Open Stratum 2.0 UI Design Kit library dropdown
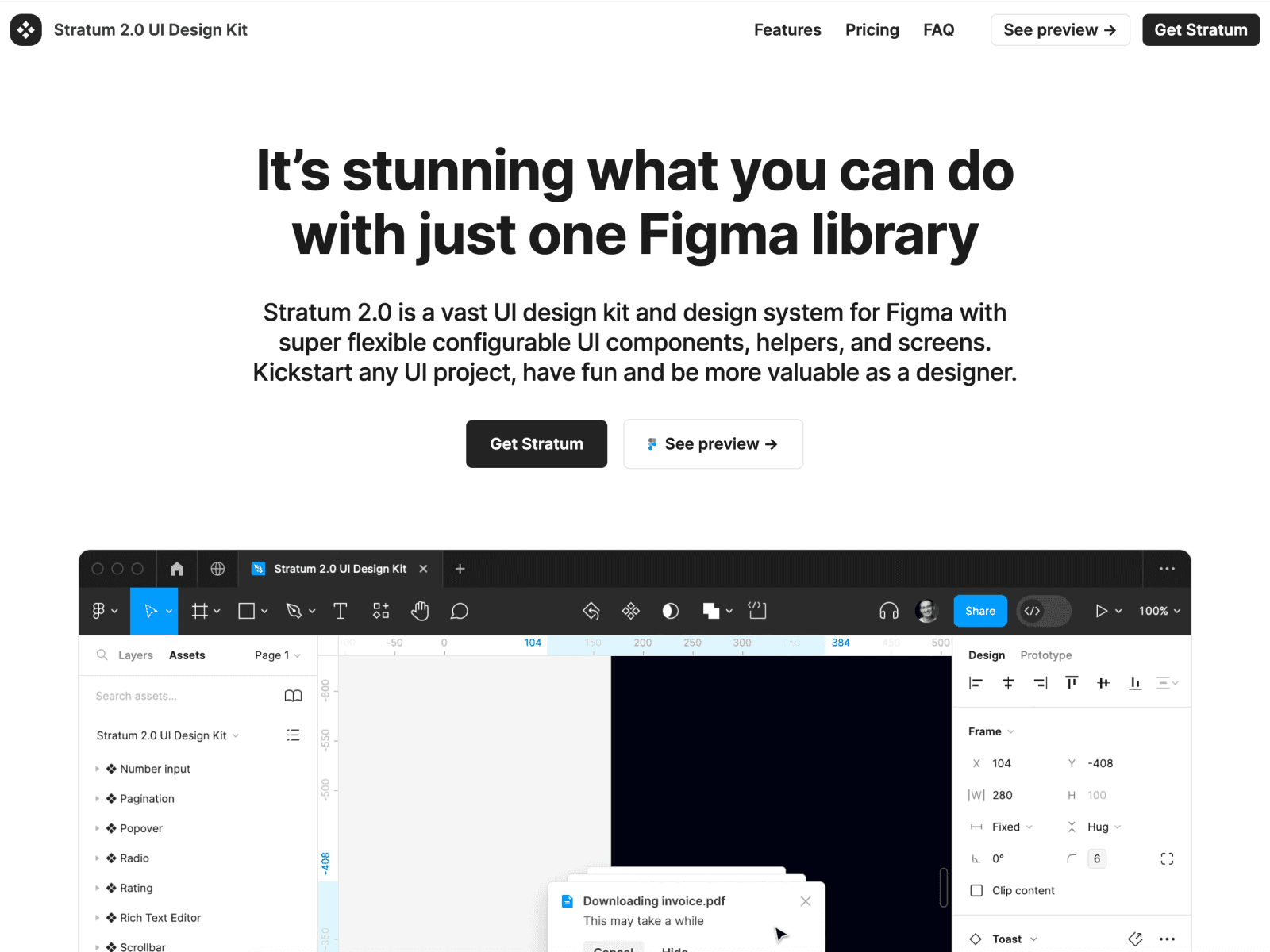The height and width of the screenshot is (952, 1270). pyautogui.click(x=168, y=735)
